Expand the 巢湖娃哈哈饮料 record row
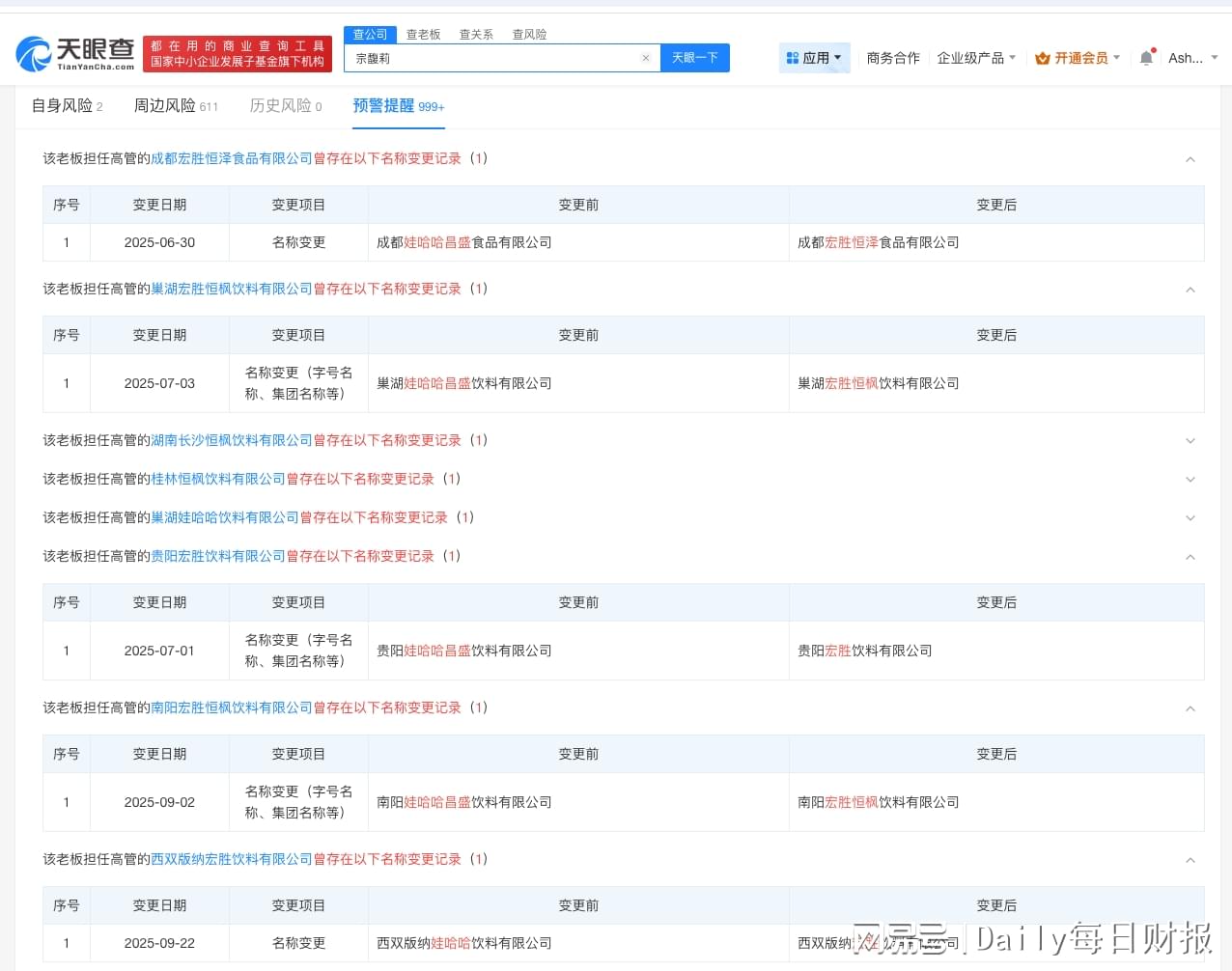This screenshot has width=1232, height=971. pos(1190,518)
